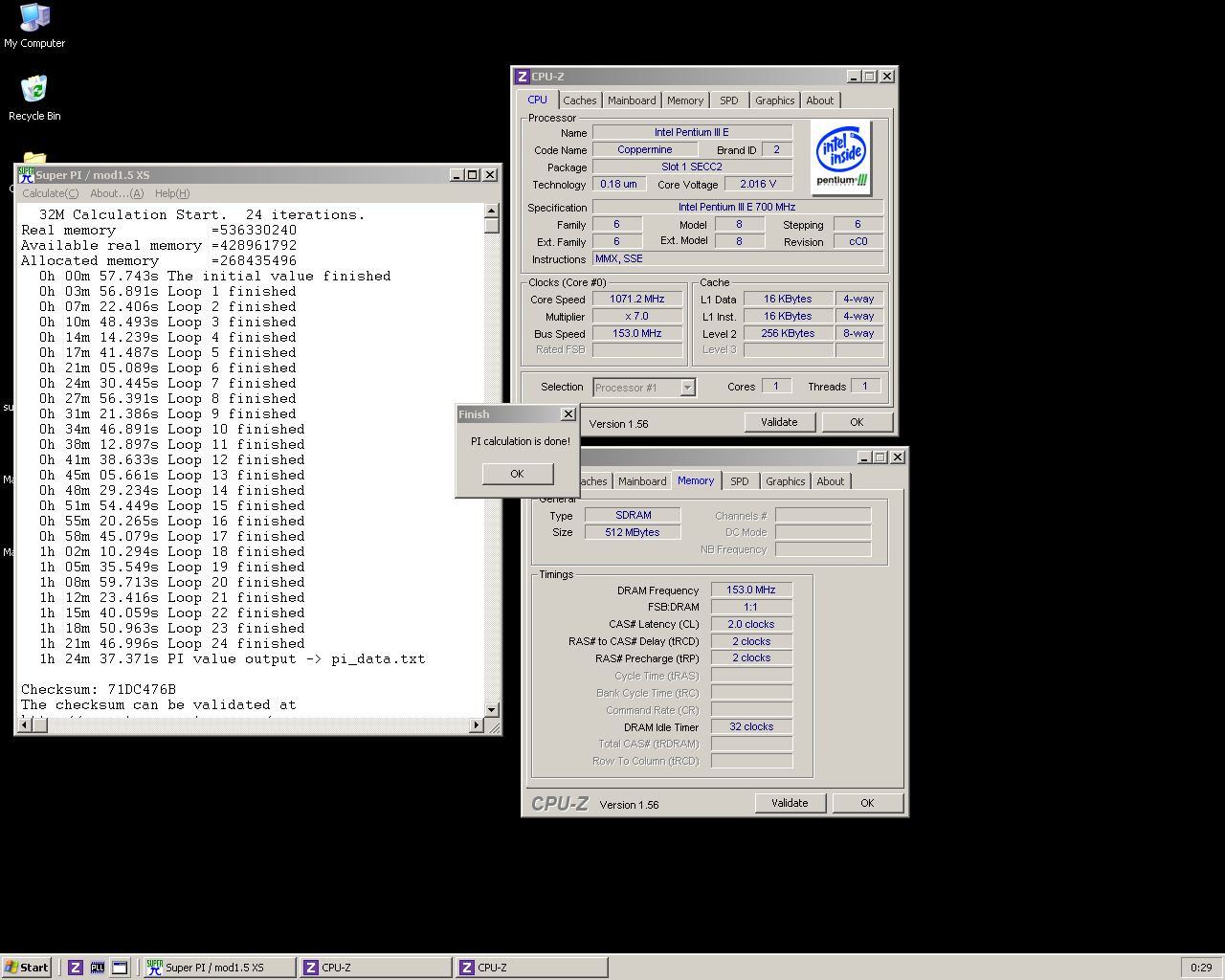Open the Help menu in Super PI
The image size is (1225, 980).
tap(172, 193)
